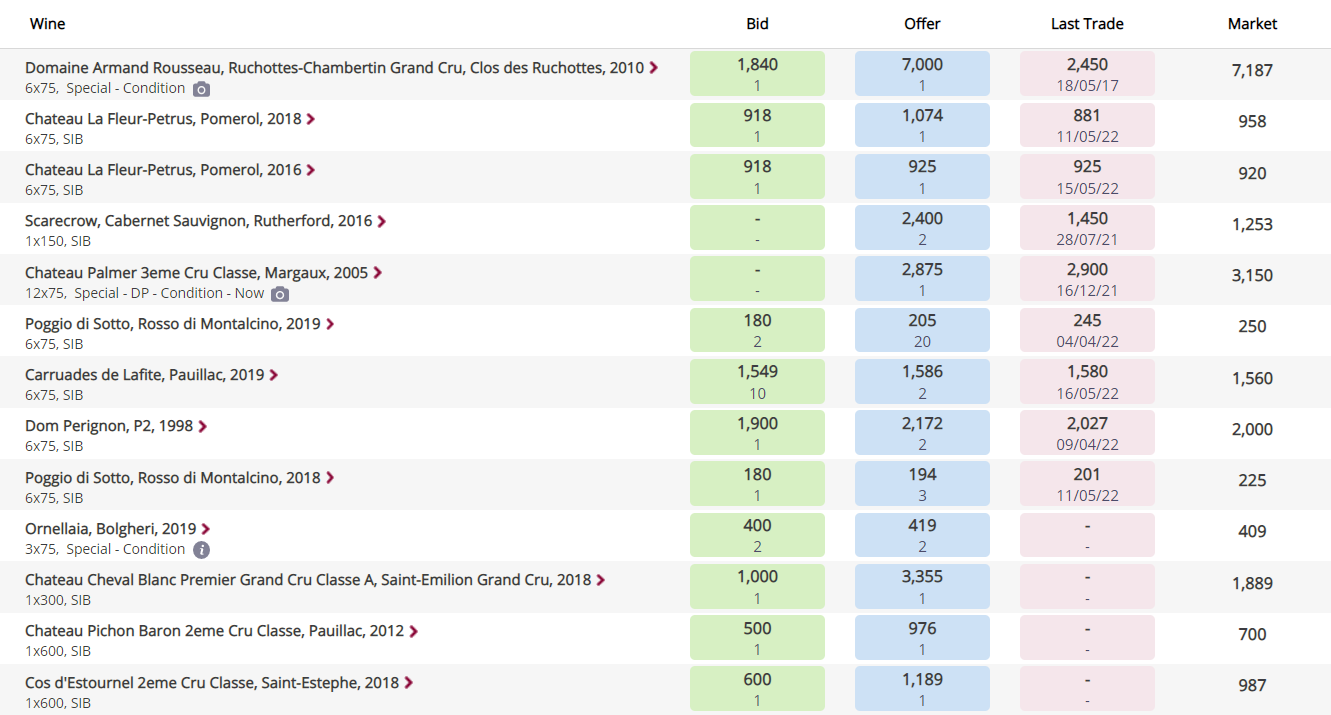Click last trade 1,580 dated 16/05/22
Screen dimensions: 1331x715
(1087, 382)
